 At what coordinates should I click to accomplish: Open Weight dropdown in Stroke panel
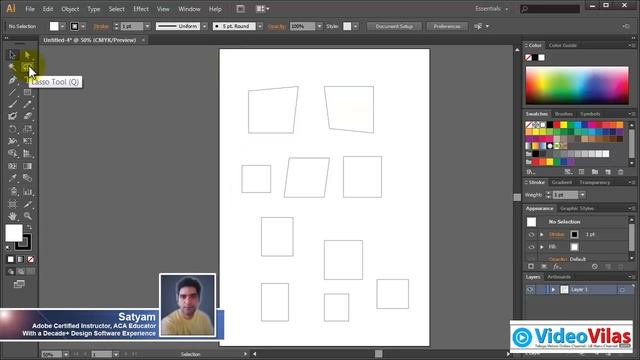point(582,195)
